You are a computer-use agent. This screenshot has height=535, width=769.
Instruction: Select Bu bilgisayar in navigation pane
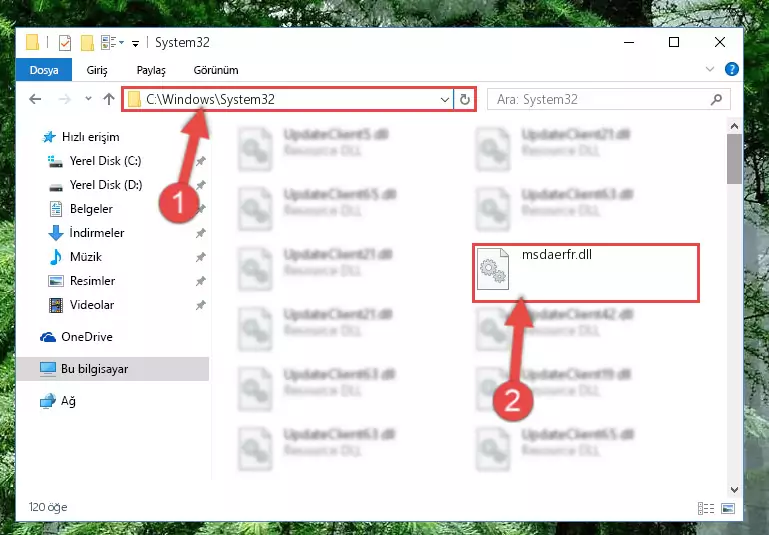[x=112, y=369]
